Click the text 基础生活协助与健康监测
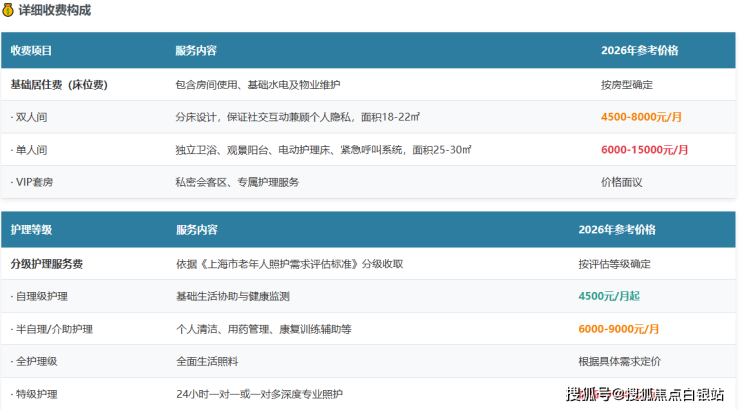This screenshot has height=410, width=740. point(233,296)
